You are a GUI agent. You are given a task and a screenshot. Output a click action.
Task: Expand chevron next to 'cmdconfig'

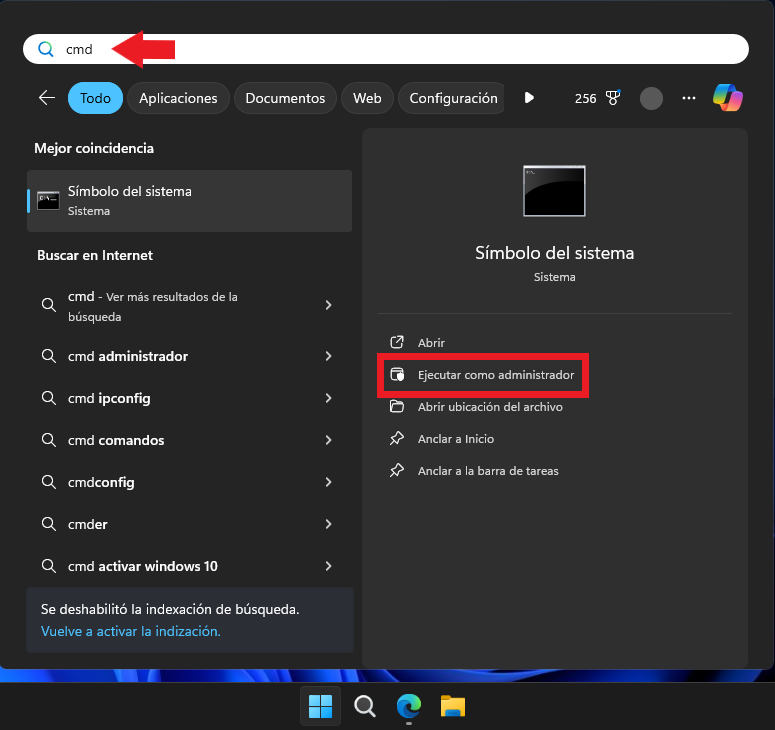[328, 482]
